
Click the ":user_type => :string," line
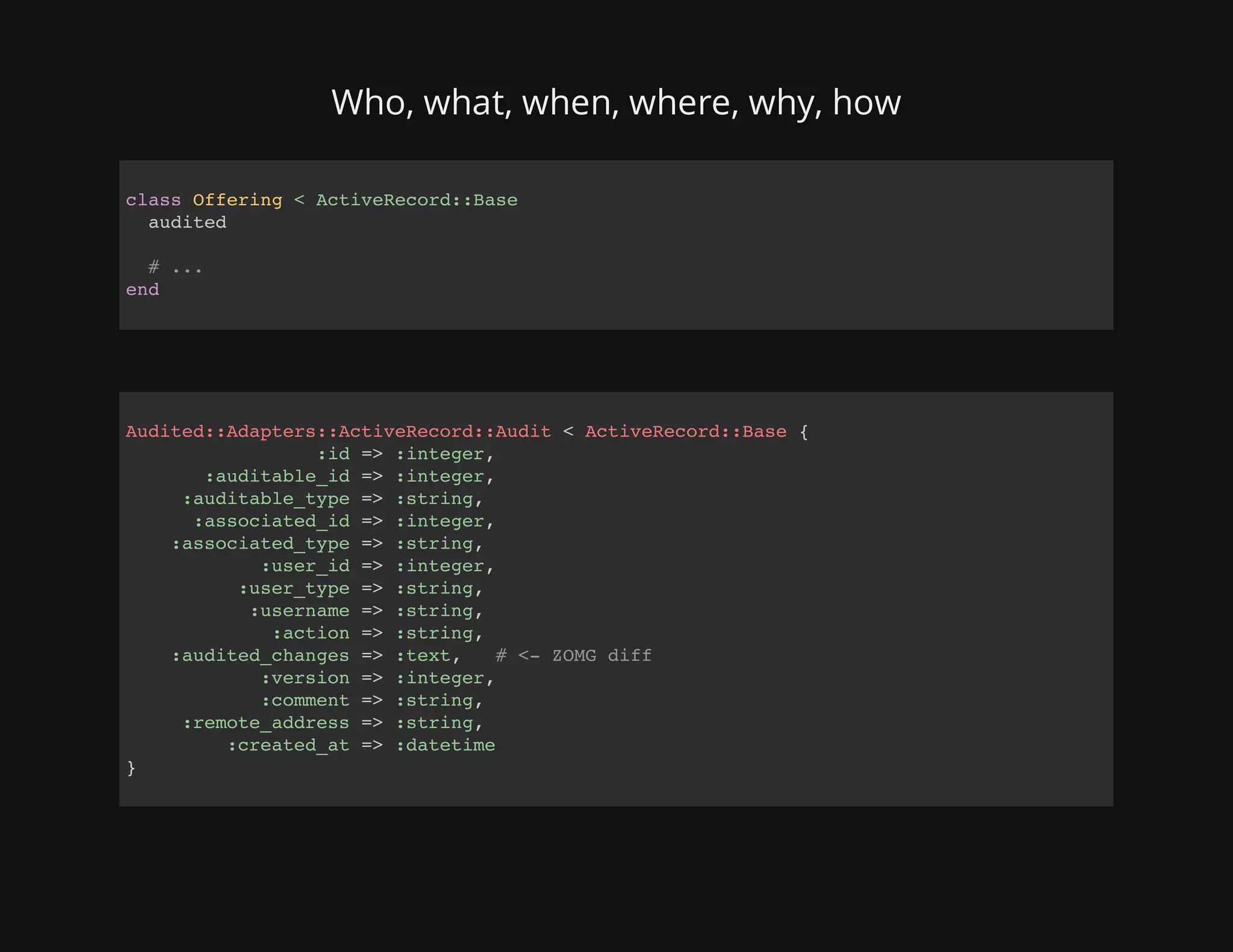pos(361,589)
